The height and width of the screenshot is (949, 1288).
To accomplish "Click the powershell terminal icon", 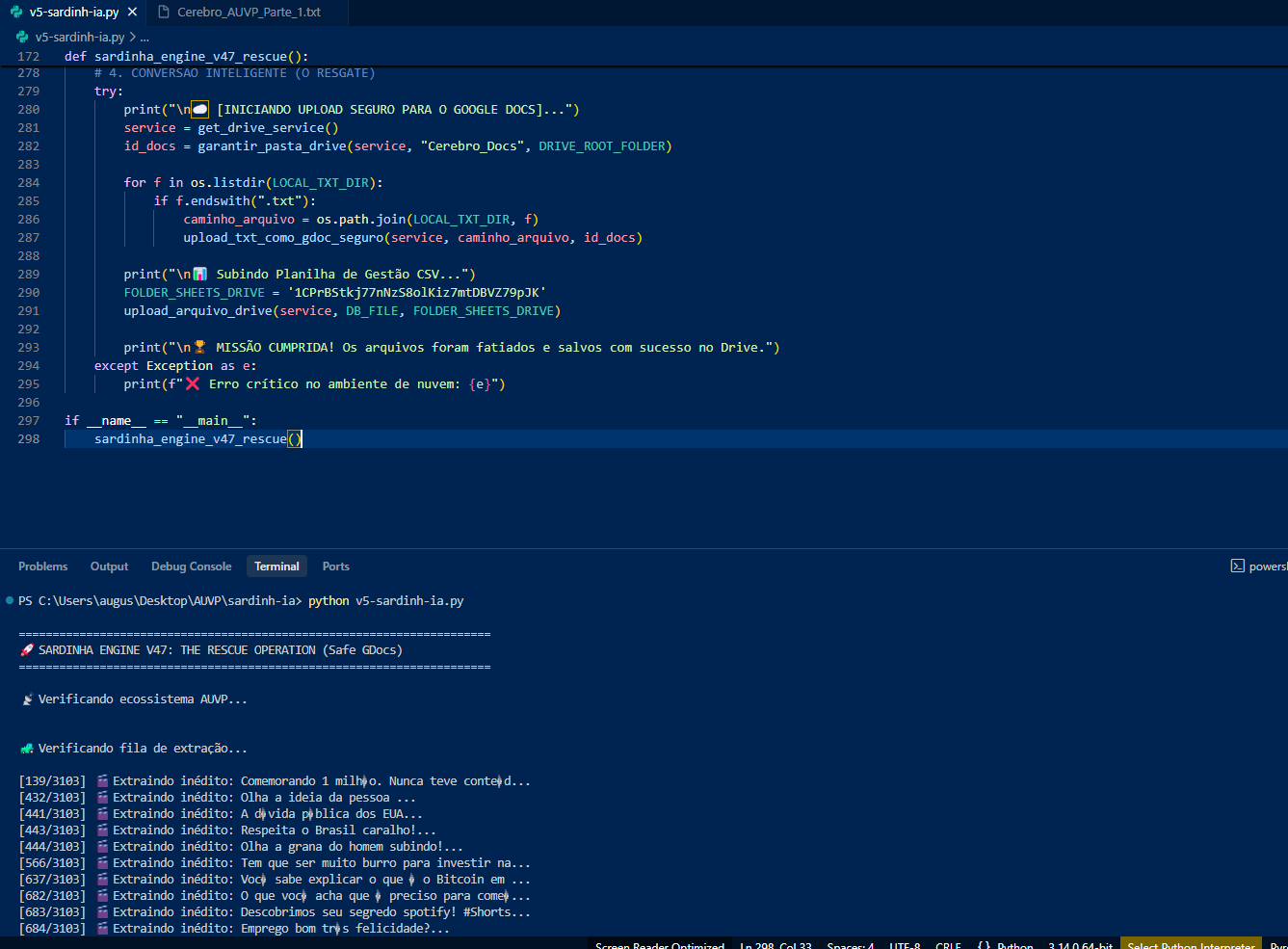I will coord(1237,567).
